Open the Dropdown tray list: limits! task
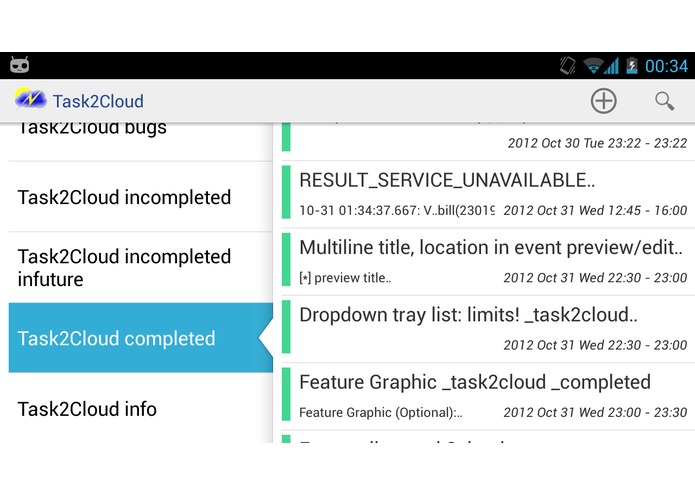 488,329
